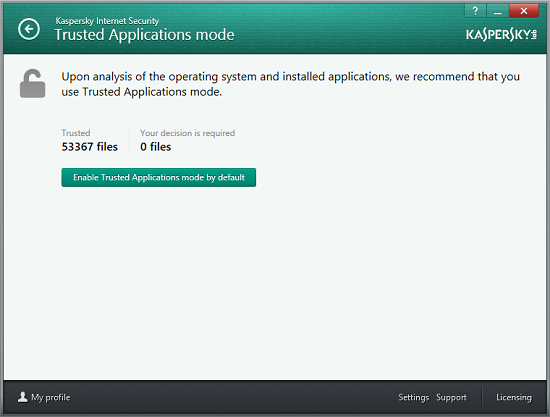The height and width of the screenshot is (417, 550).
Task: Go back using the circled arrow icon
Action: [x=29, y=29]
